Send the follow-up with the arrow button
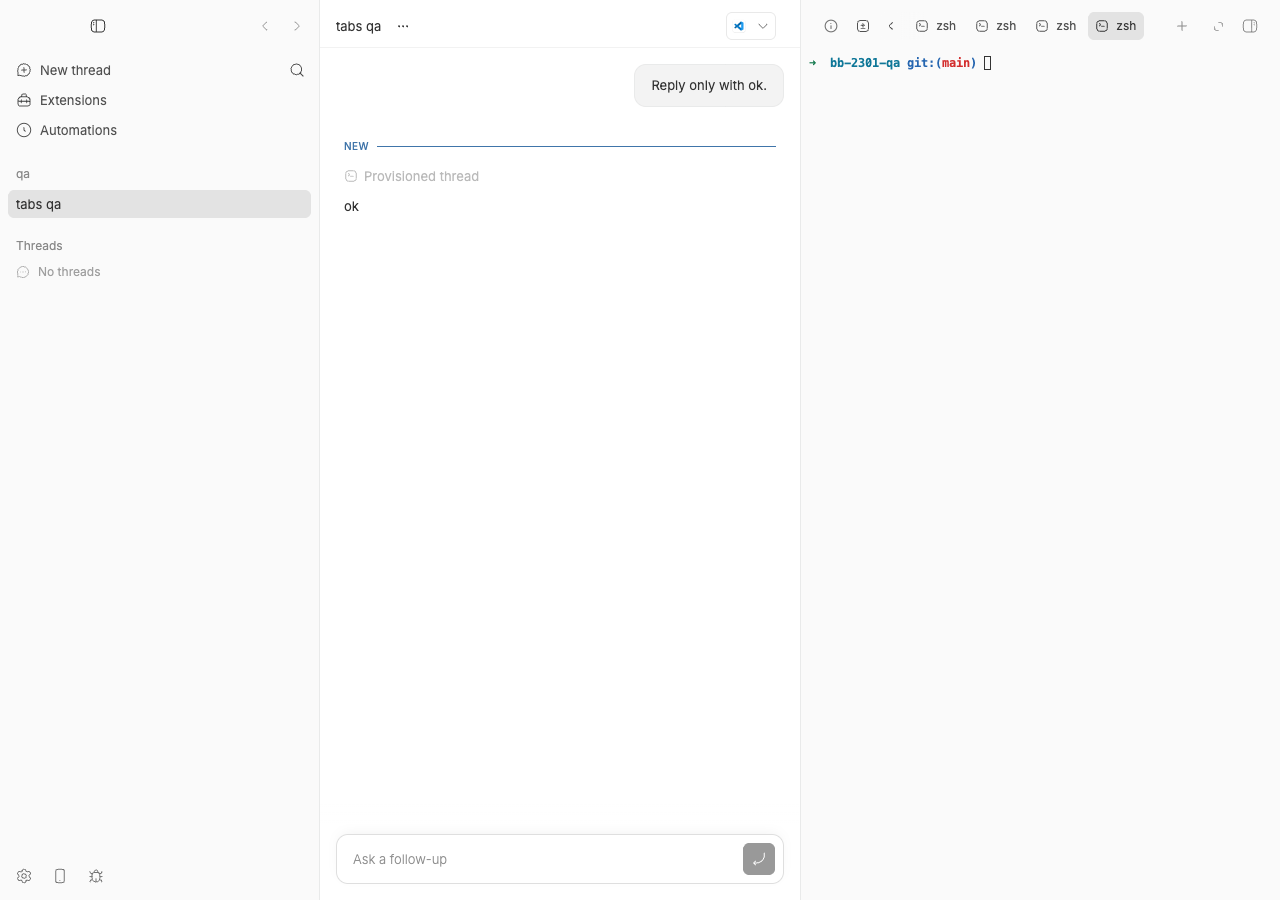The height and width of the screenshot is (900, 1280). [759, 859]
